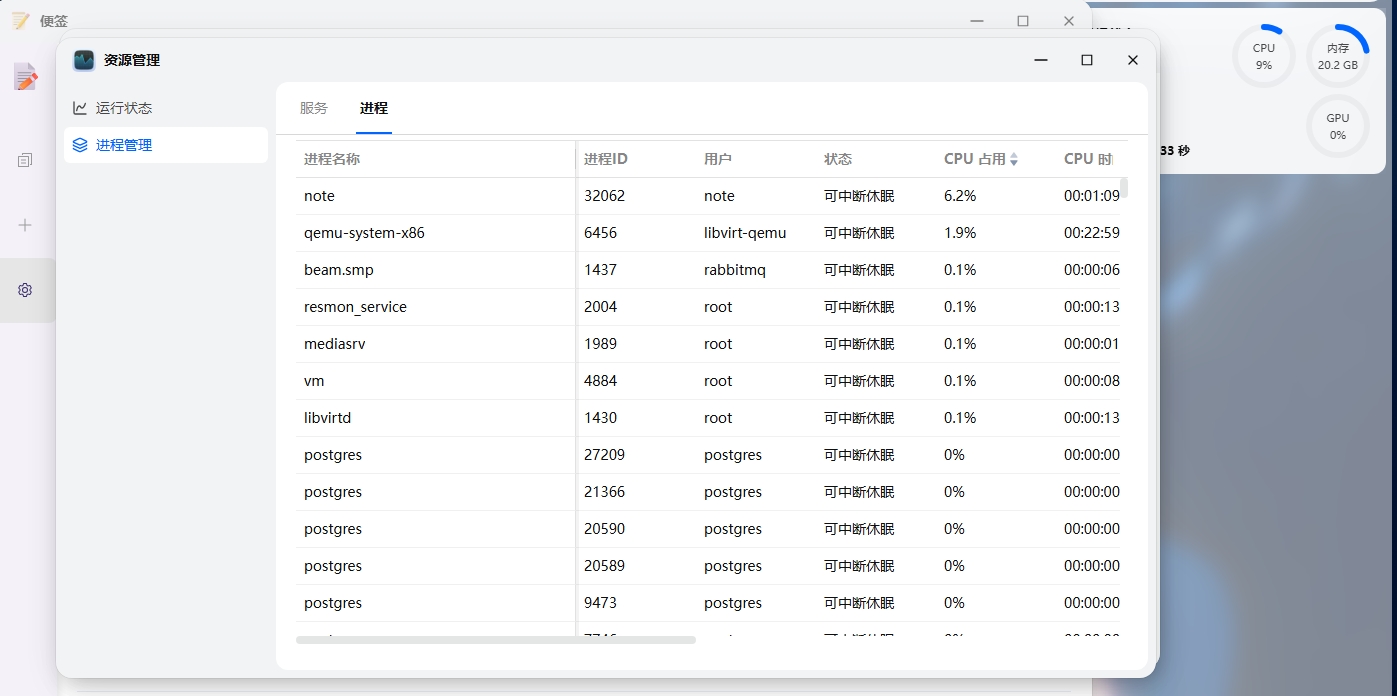The height and width of the screenshot is (696, 1397).
Task: Open 运行状态 in the left sidebar
Action: point(123,108)
